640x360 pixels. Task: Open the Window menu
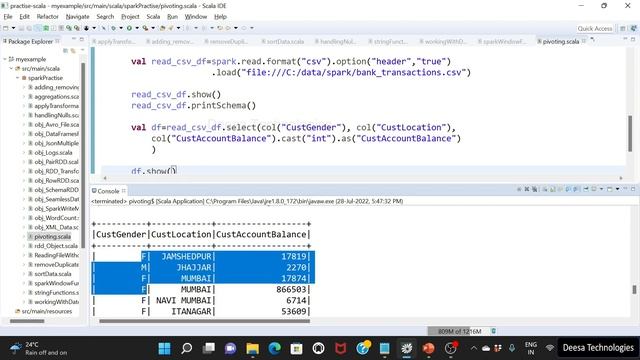[x=196, y=17]
